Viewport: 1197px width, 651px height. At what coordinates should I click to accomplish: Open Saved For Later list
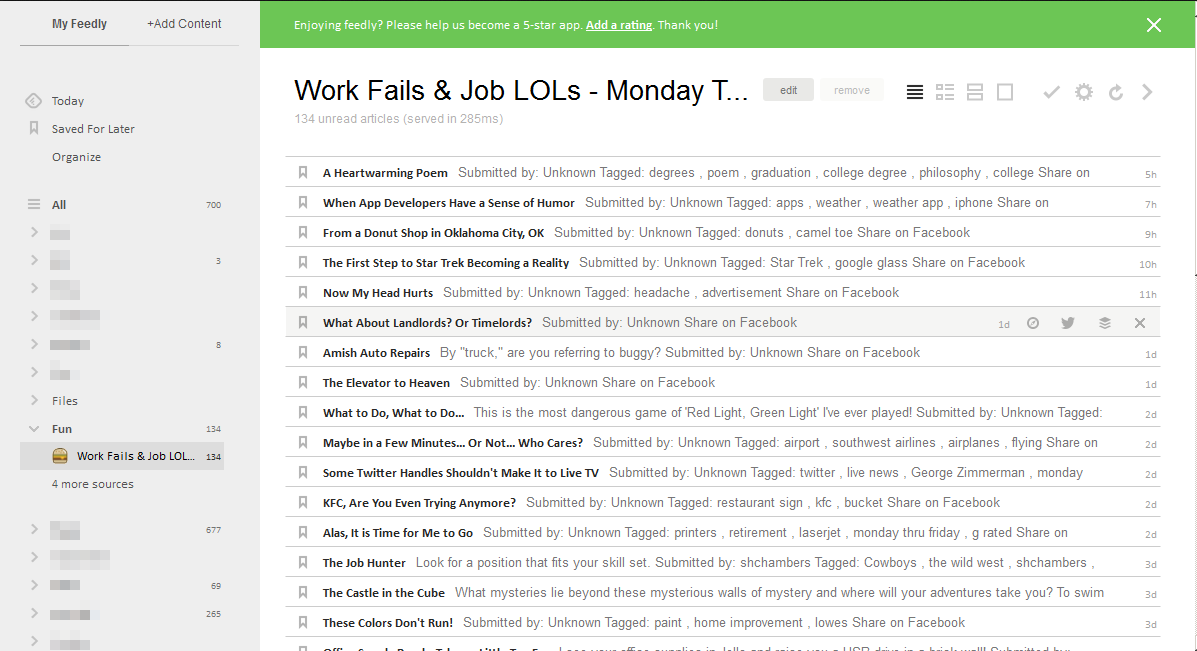(93, 129)
